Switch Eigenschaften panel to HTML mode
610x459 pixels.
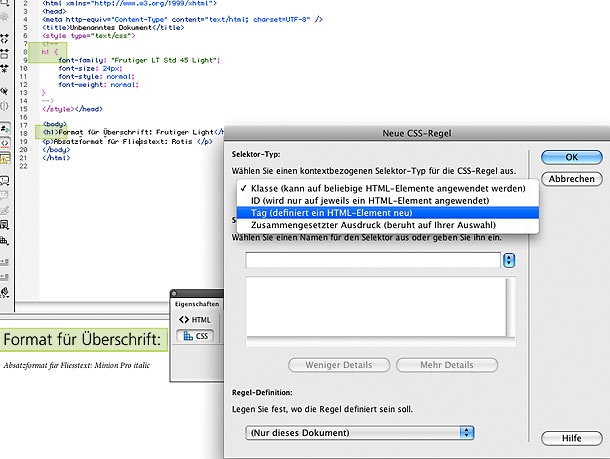coord(195,319)
